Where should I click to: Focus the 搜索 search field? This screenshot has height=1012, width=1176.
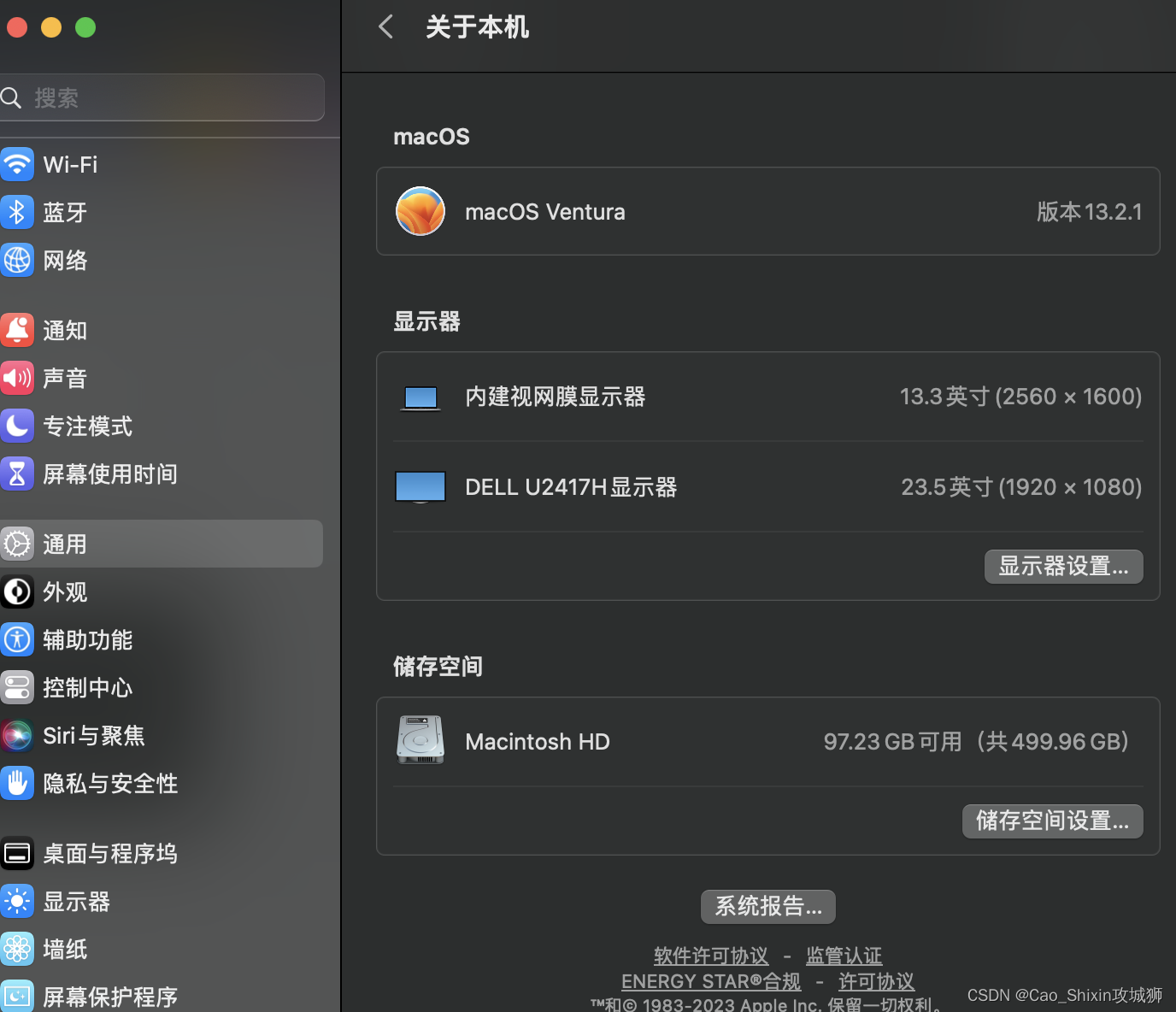[x=162, y=97]
